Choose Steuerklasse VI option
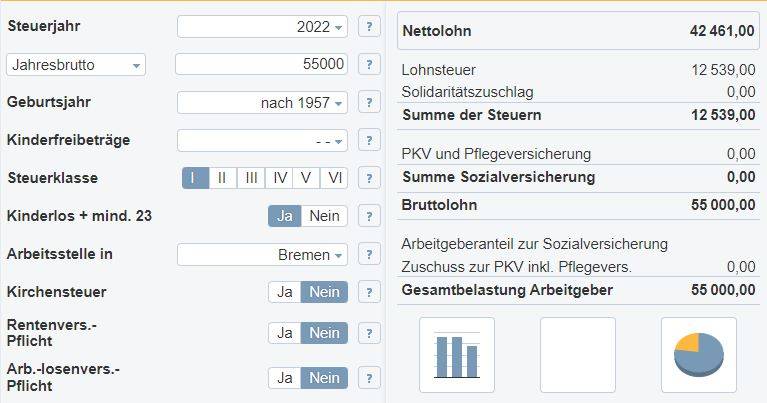The width and height of the screenshot is (767, 403). pyautogui.click(x=334, y=178)
